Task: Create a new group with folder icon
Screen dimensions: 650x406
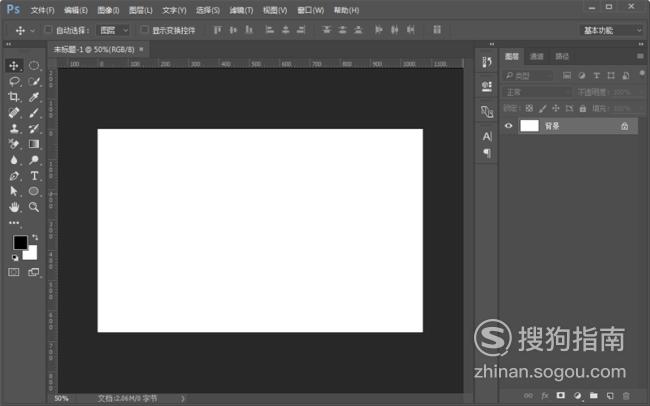Action: click(594, 396)
